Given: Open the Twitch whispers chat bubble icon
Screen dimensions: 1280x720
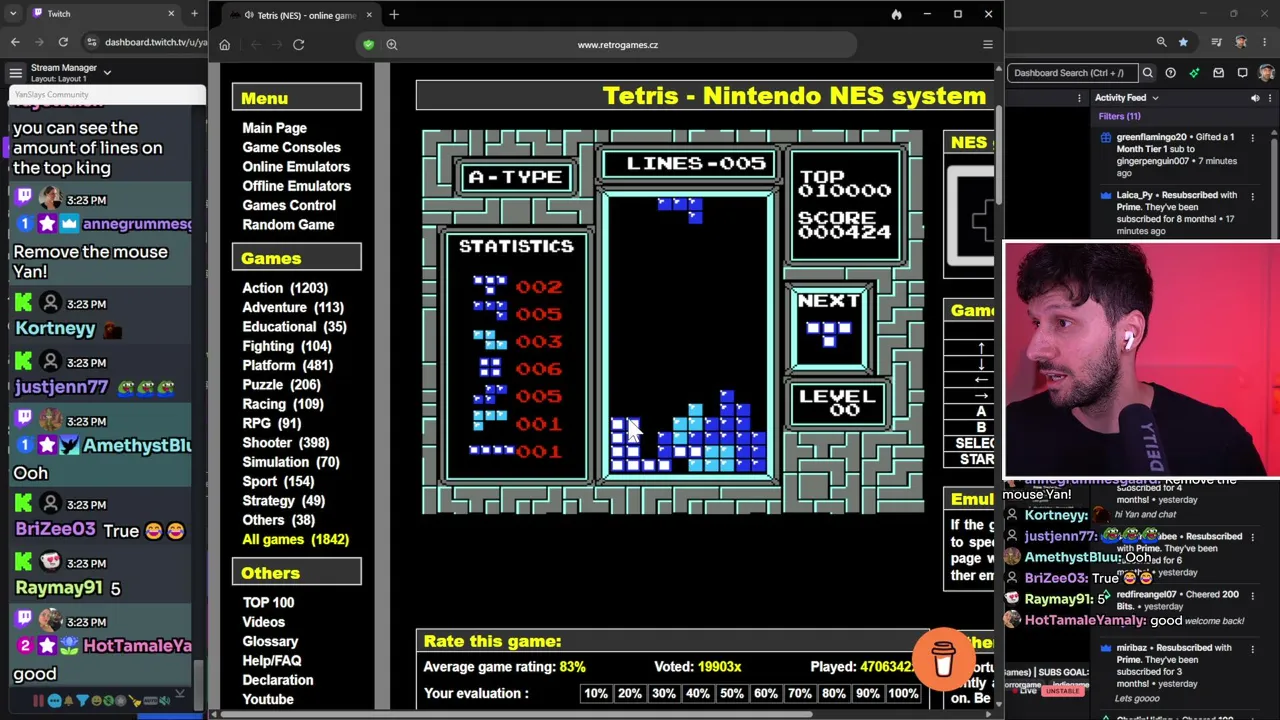Looking at the screenshot, I should click(x=1242, y=73).
